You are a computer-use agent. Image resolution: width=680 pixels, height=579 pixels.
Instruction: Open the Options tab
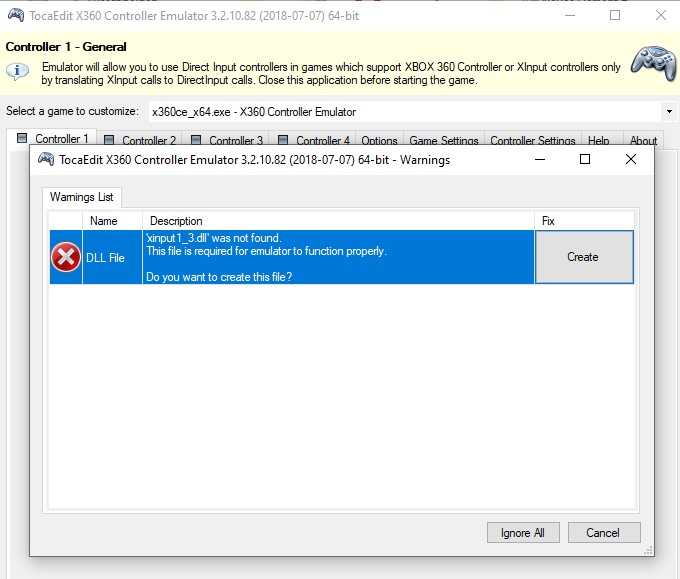(x=379, y=141)
